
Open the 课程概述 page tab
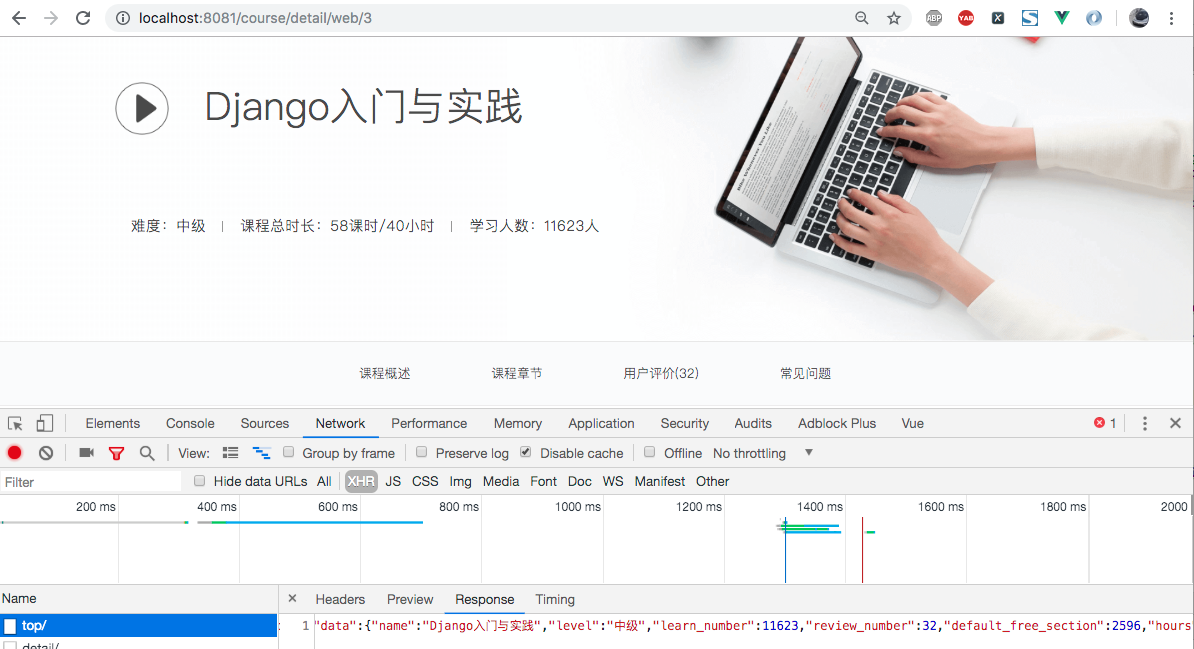click(x=385, y=373)
